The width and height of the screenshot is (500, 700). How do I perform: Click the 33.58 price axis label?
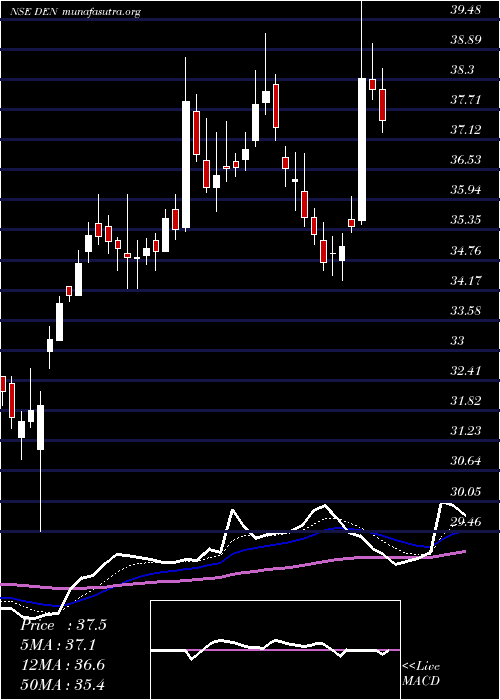click(x=465, y=311)
